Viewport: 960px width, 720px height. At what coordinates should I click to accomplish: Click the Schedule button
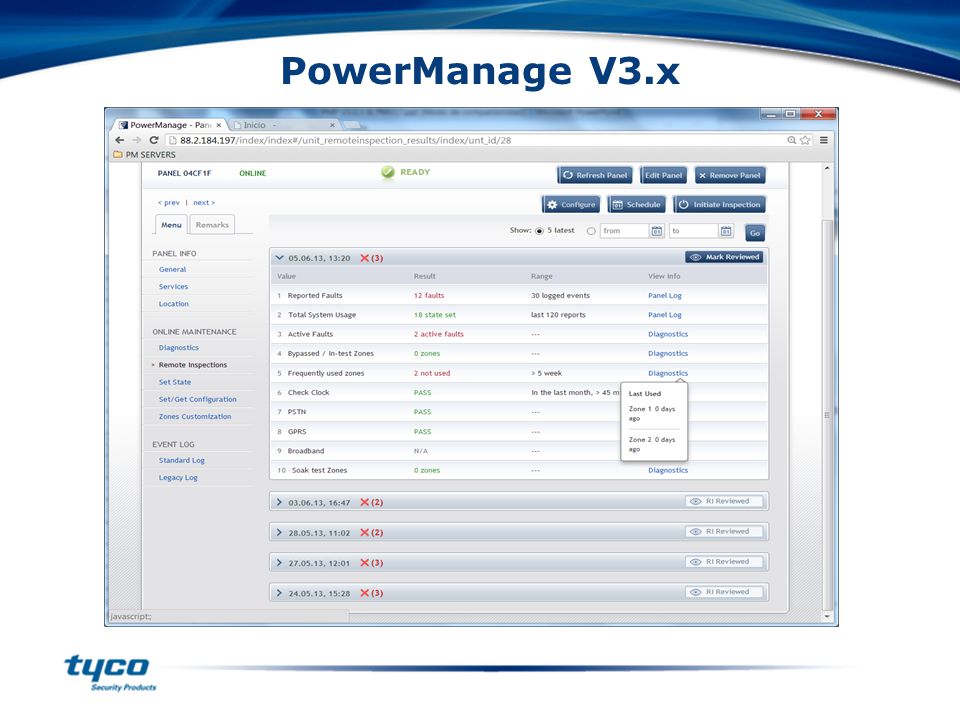point(636,204)
